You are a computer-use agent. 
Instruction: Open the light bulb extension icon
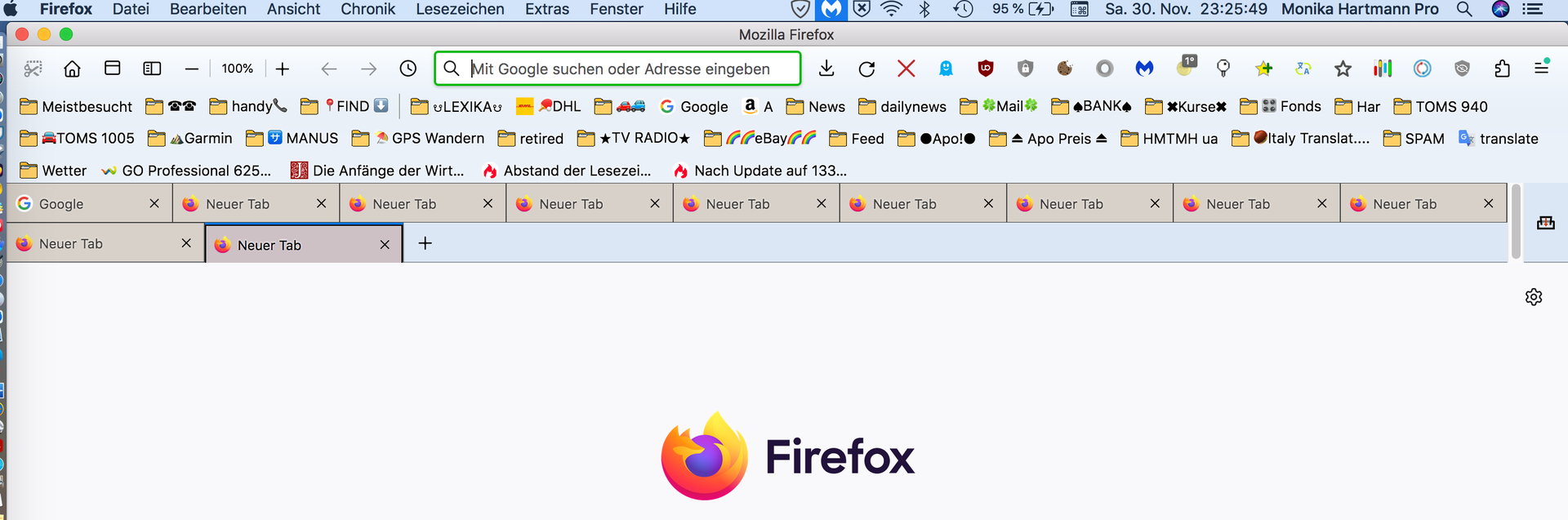1223,69
